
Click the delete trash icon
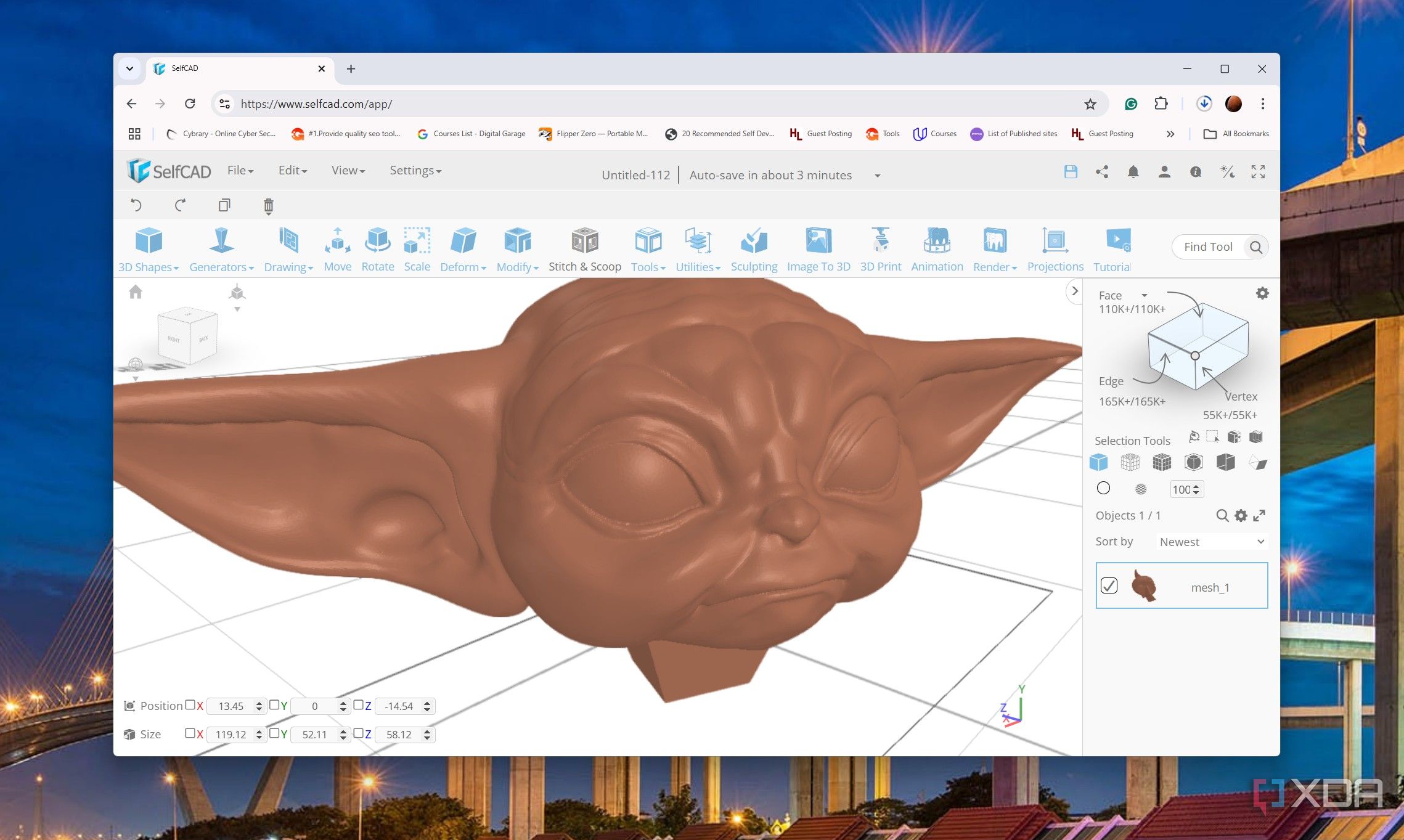(269, 206)
